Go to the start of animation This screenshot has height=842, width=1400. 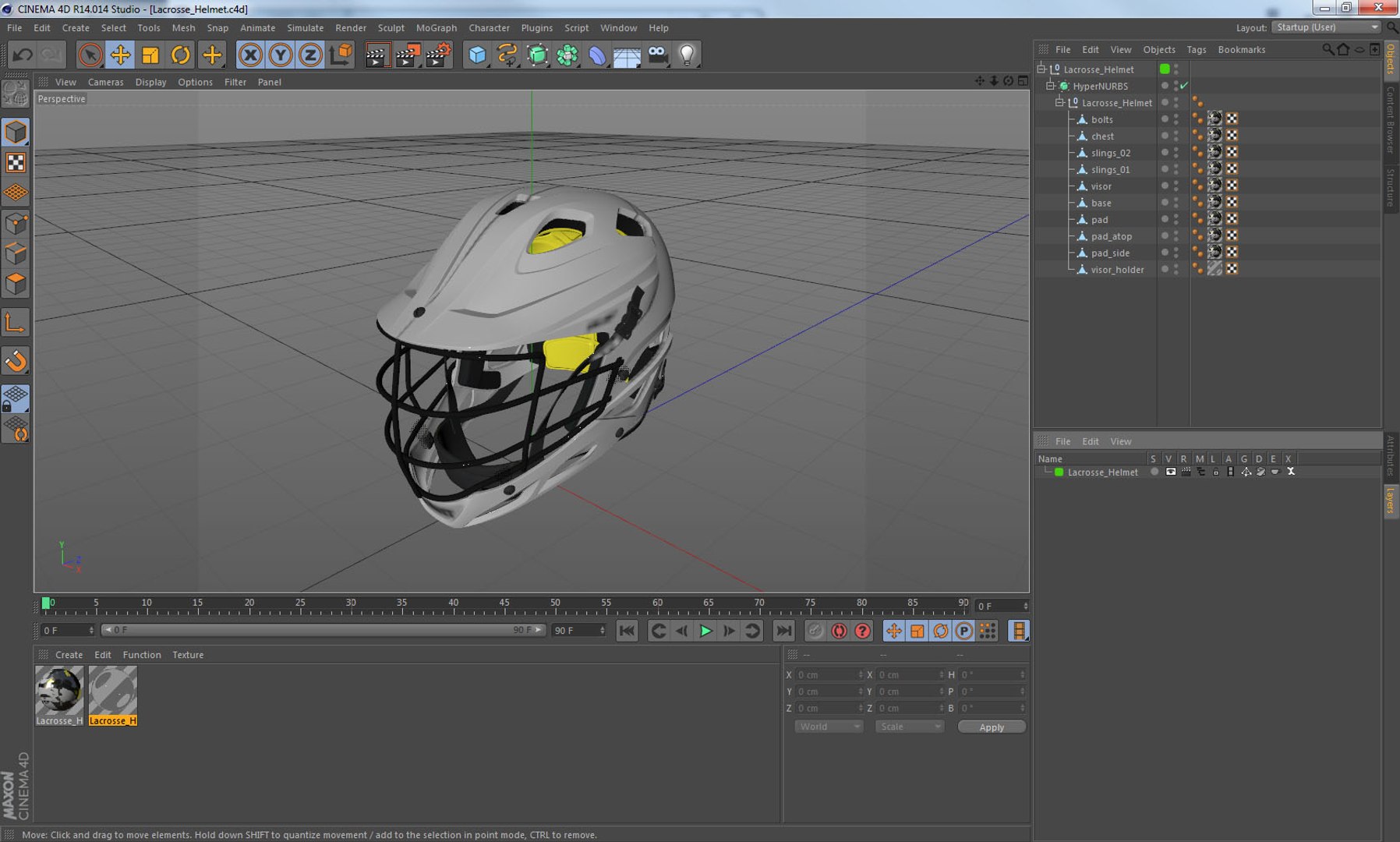point(627,631)
